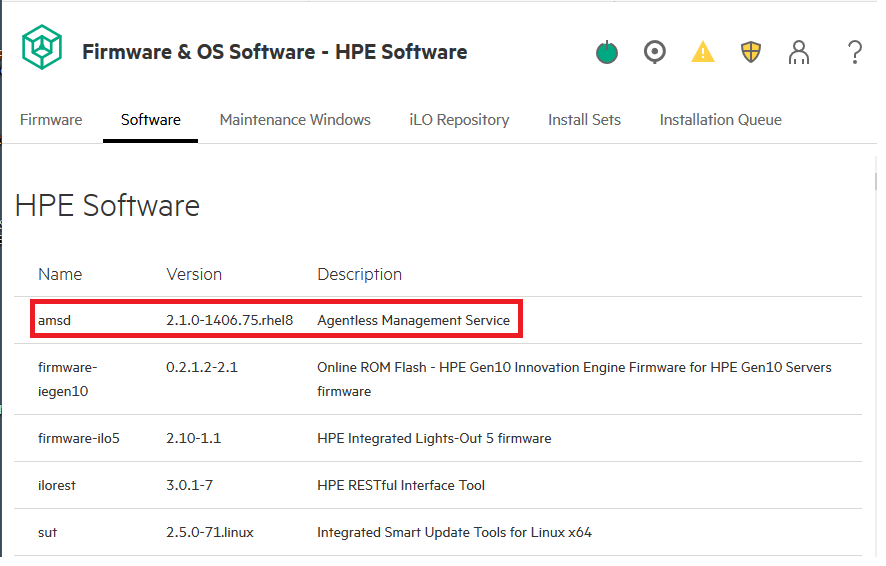Click the Name column header
This screenshot has height=566, width=886.
(x=60, y=274)
